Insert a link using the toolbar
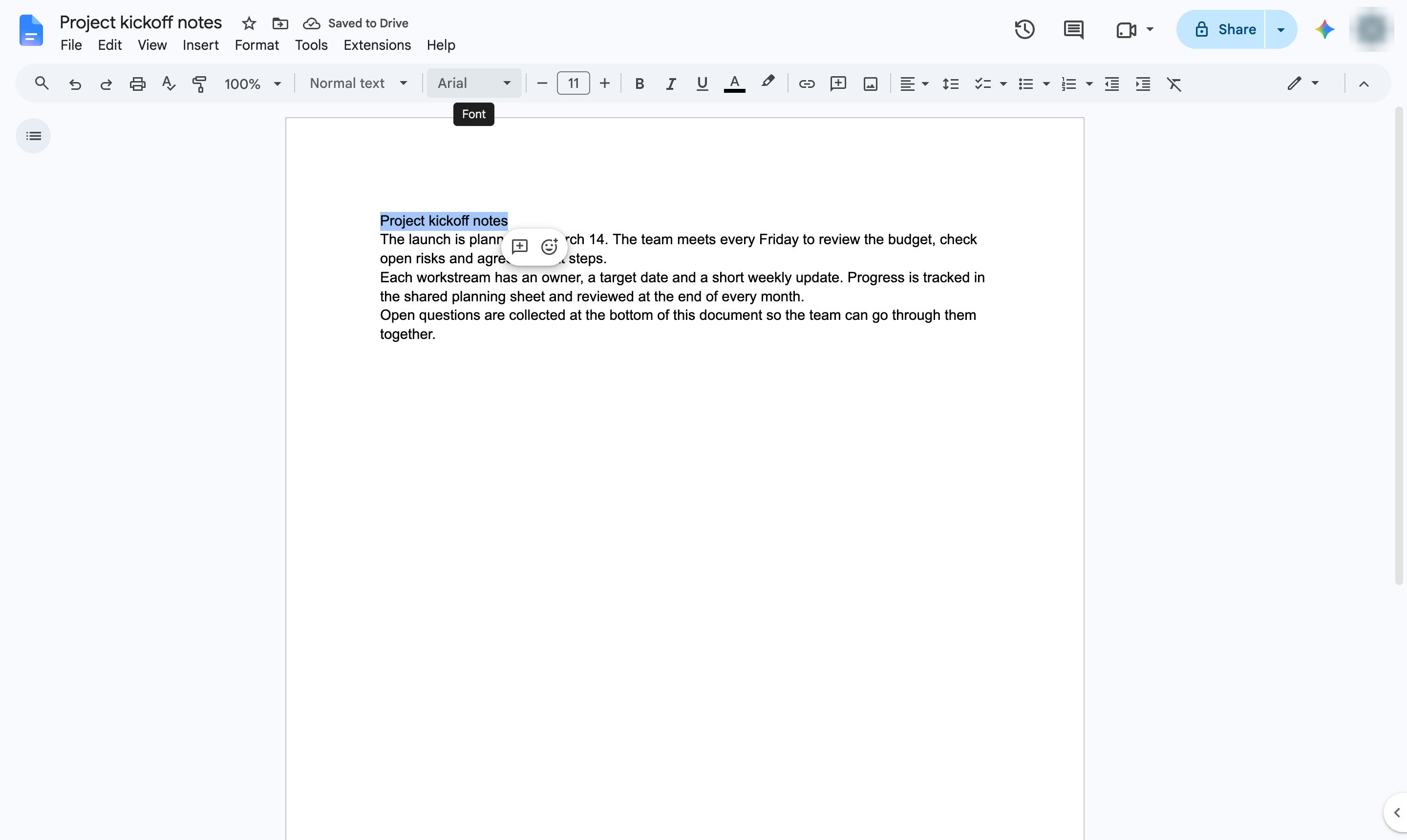The width and height of the screenshot is (1407, 840). [806, 84]
